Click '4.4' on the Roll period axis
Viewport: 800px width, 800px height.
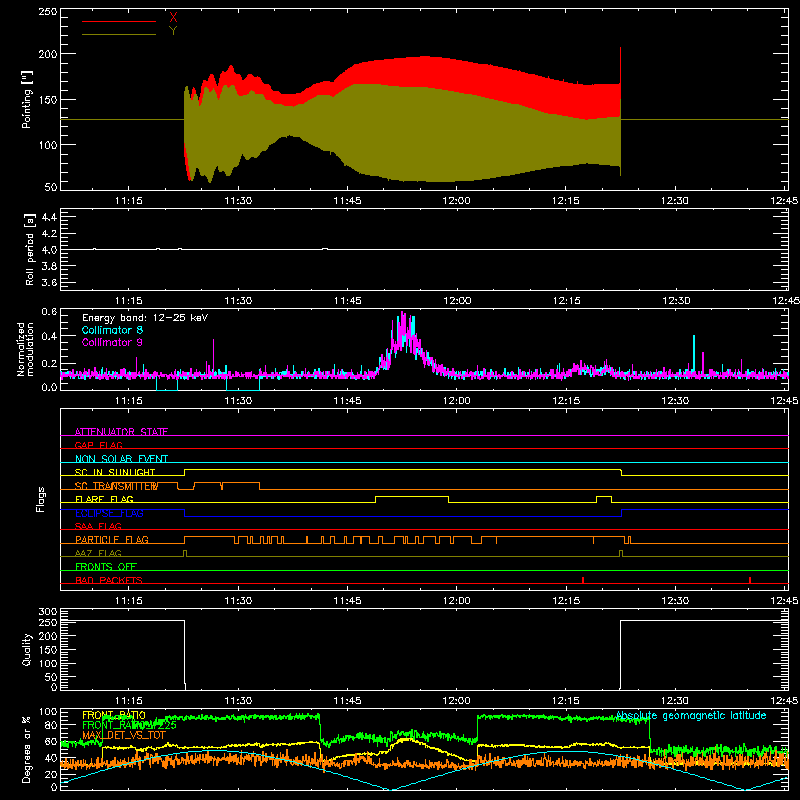[x=49, y=217]
